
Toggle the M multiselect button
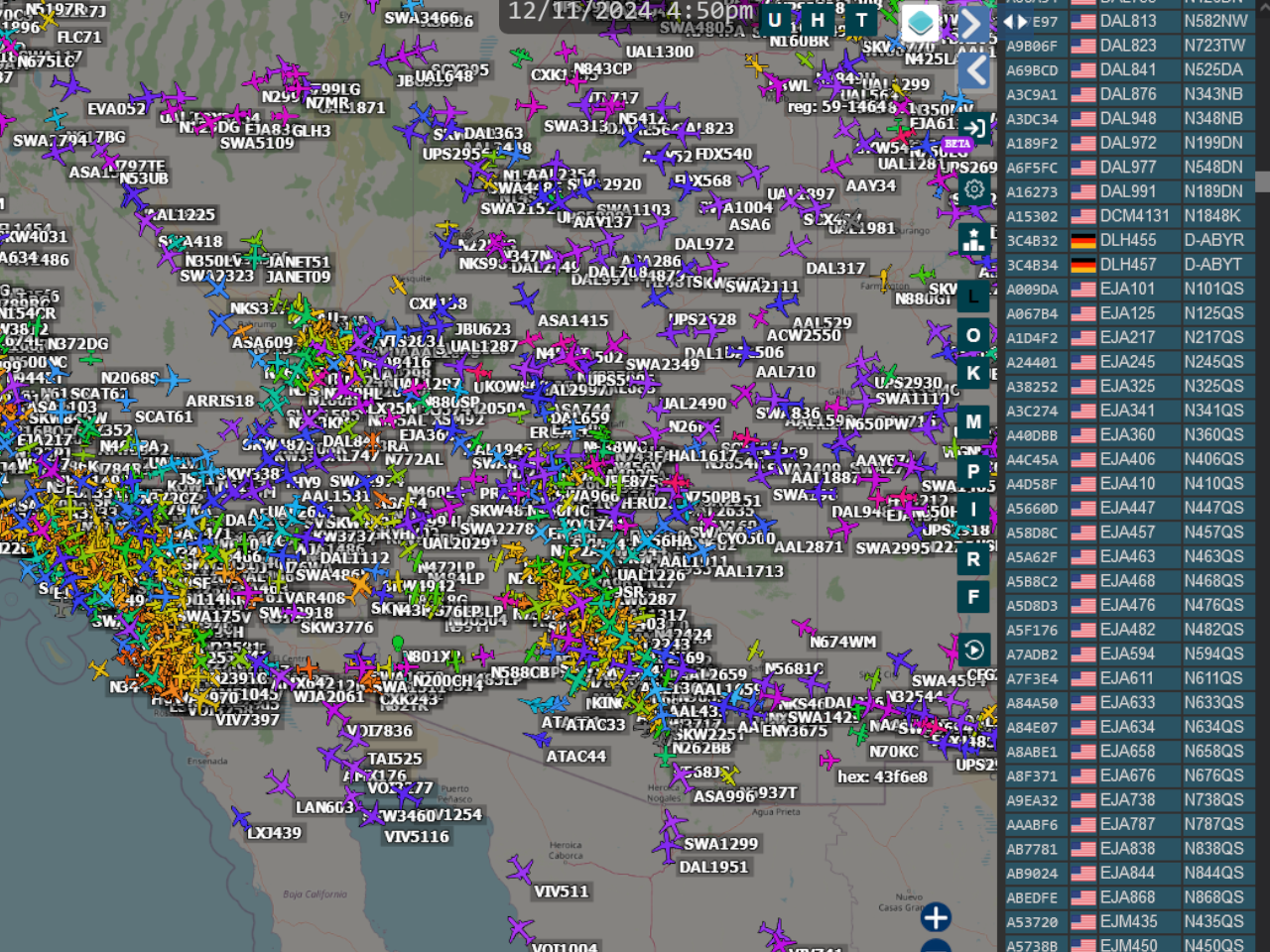click(x=973, y=422)
